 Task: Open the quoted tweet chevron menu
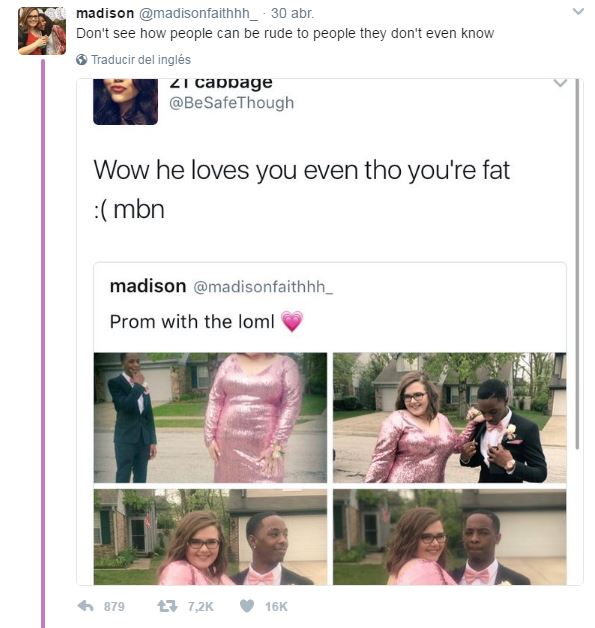click(x=560, y=83)
